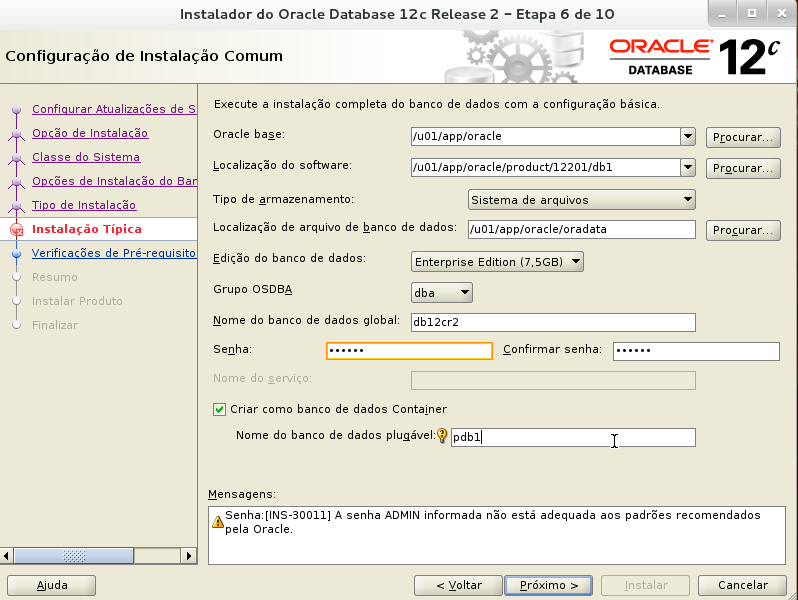
Task: Click the warning icon in the Mensagens box
Action: click(x=218, y=522)
